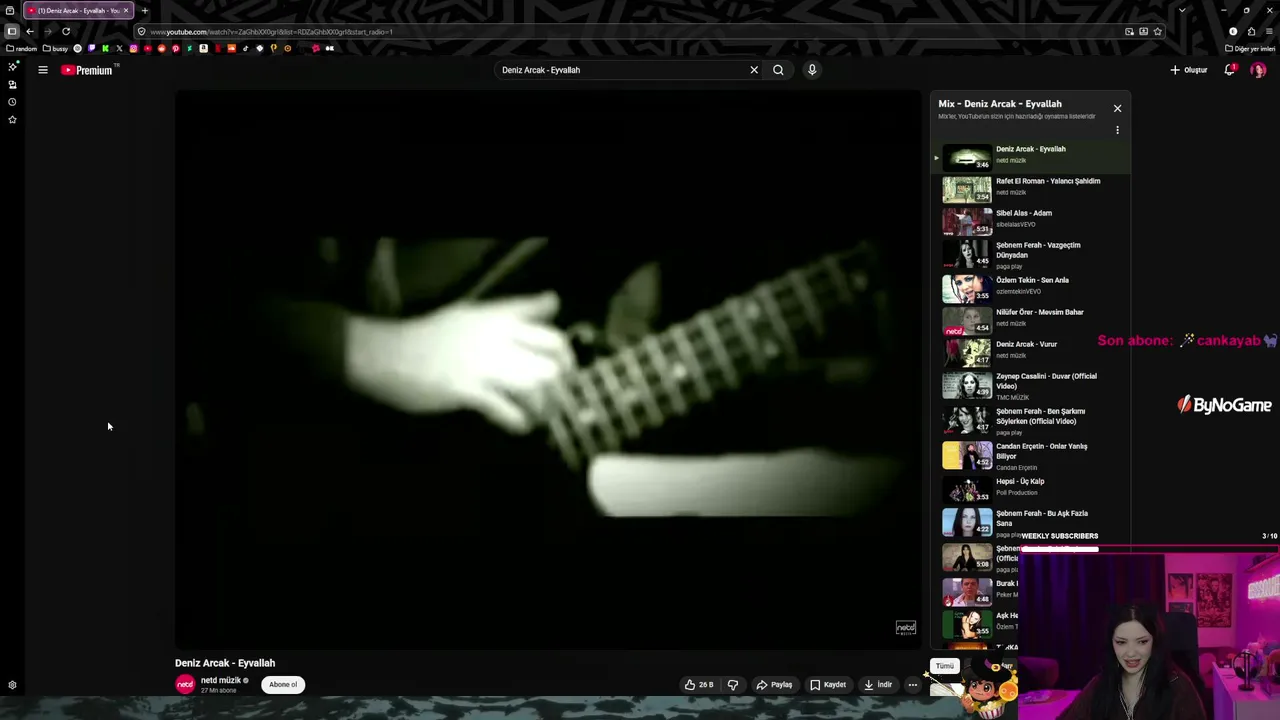Viewport: 1280px width, 720px height.
Task: Open sidebar bookmarks star icon
Action: tap(12, 120)
